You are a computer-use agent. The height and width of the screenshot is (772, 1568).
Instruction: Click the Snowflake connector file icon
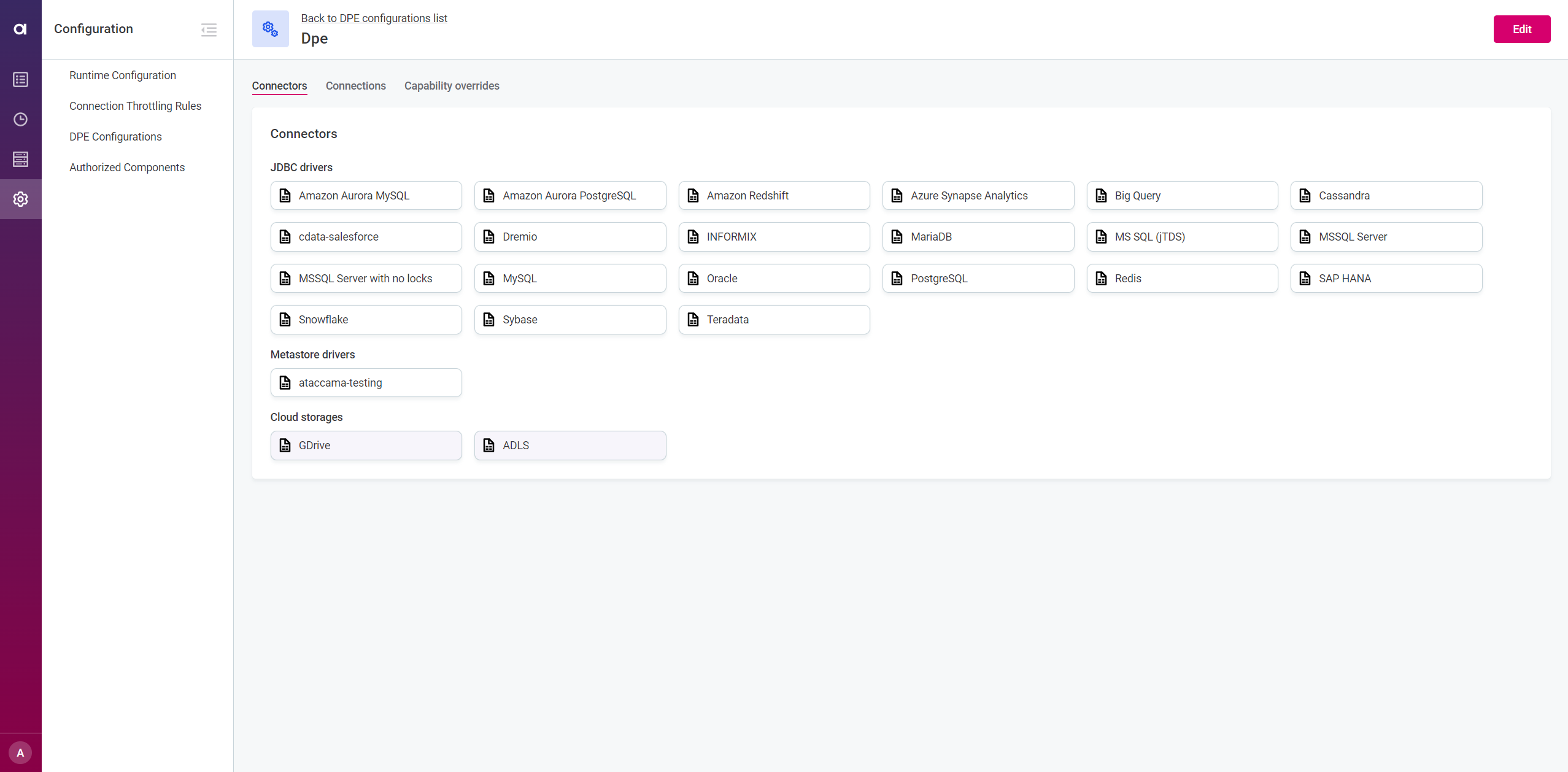285,319
